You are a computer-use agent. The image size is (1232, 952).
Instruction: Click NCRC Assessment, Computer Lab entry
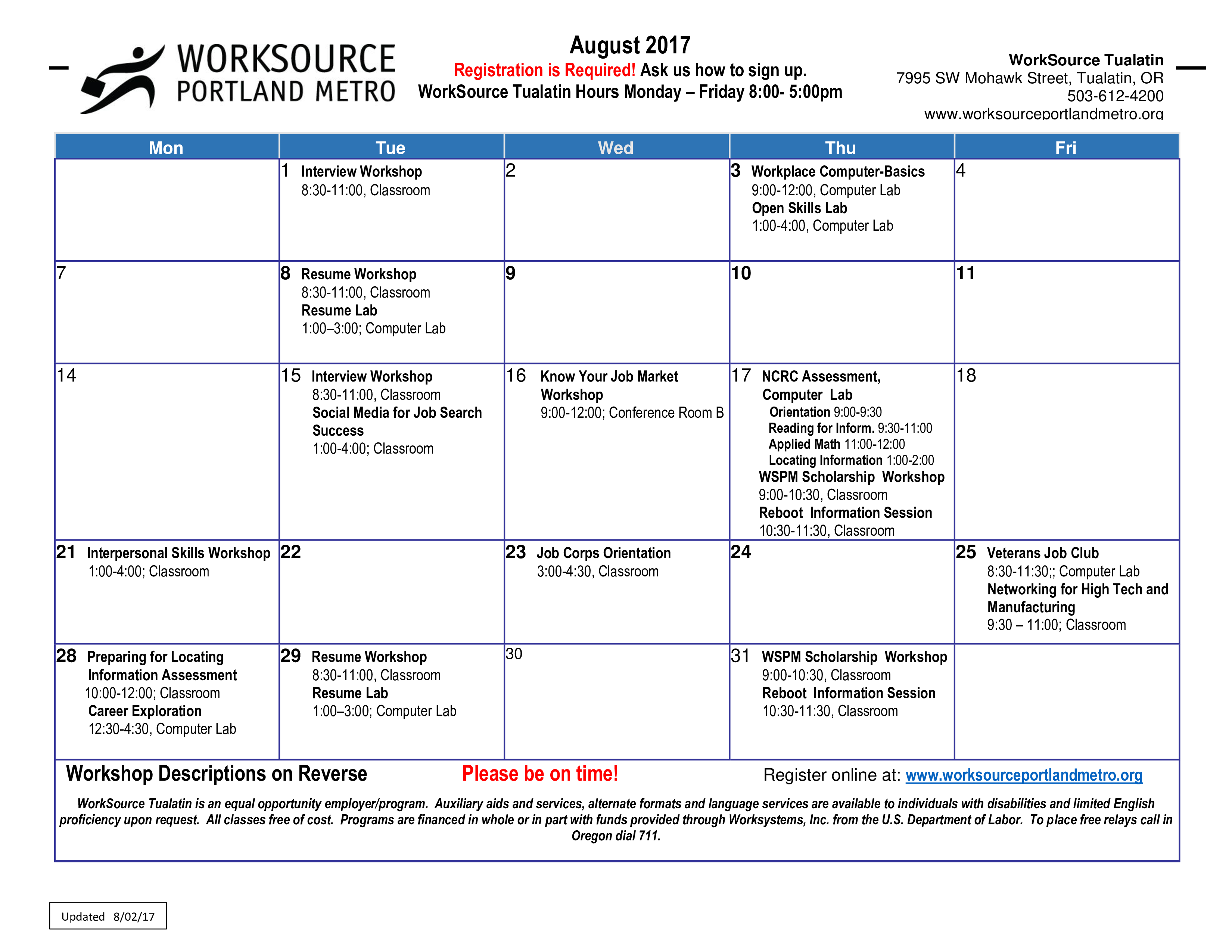click(821, 385)
